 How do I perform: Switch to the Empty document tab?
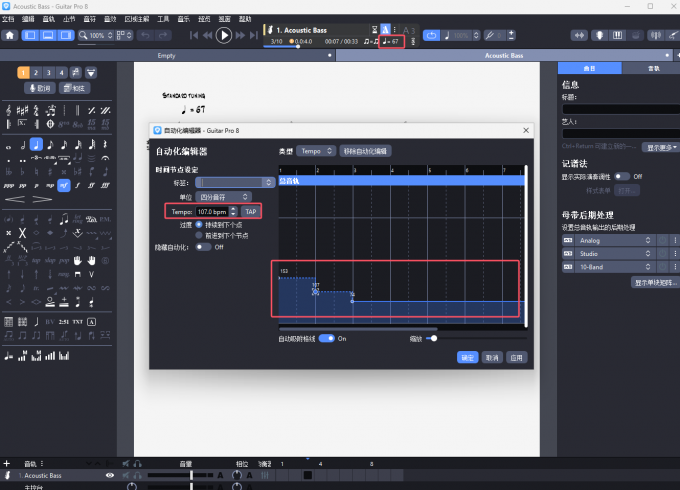click(167, 56)
